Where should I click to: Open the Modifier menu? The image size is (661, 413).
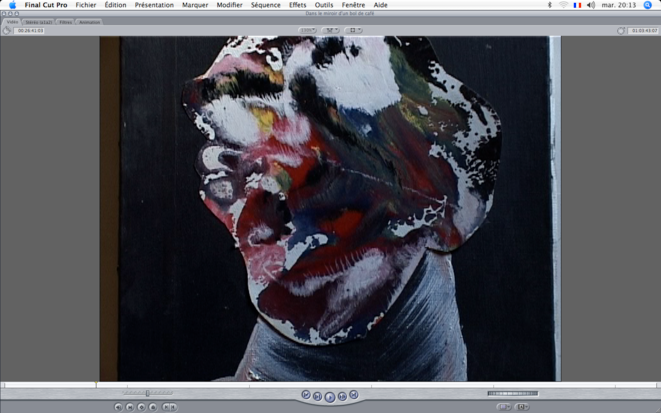(x=229, y=5)
